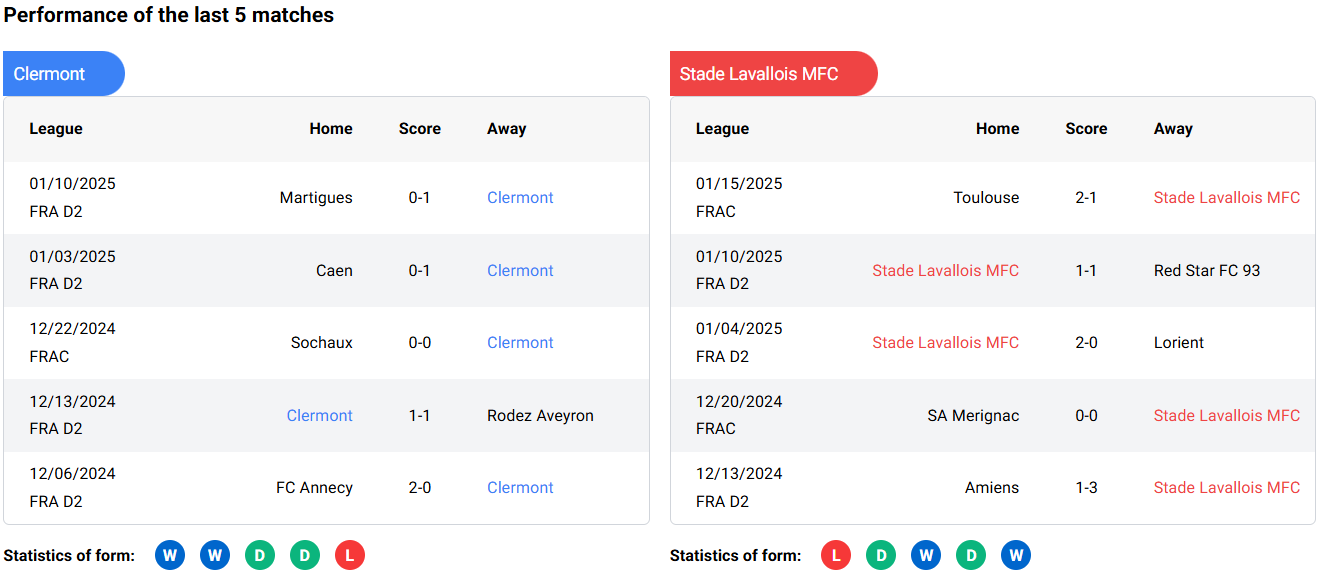Open Clermont link in the Martigues match row

520,198
